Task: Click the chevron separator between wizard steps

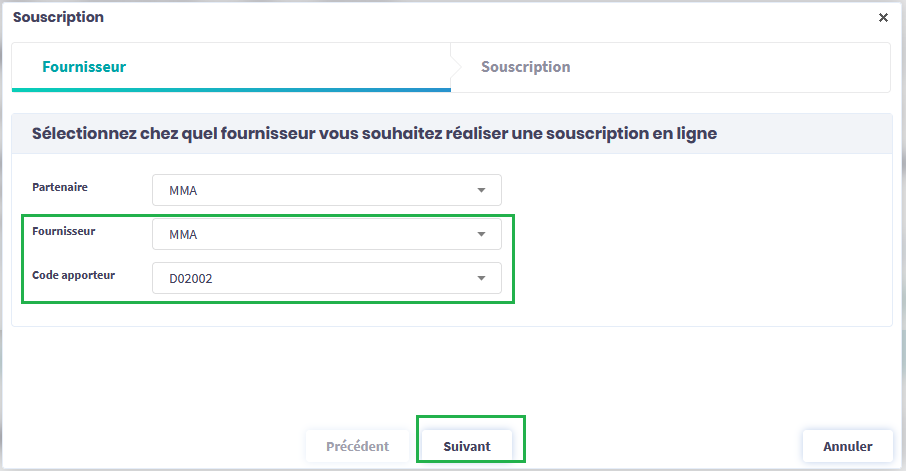Action: (457, 67)
